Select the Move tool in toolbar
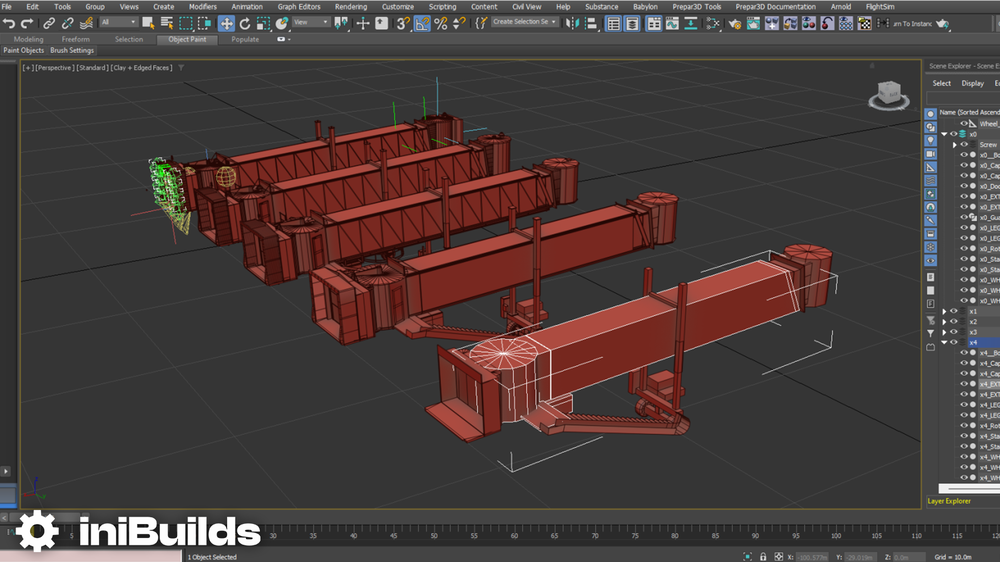Viewport: 1000px width, 562px height. (226, 23)
